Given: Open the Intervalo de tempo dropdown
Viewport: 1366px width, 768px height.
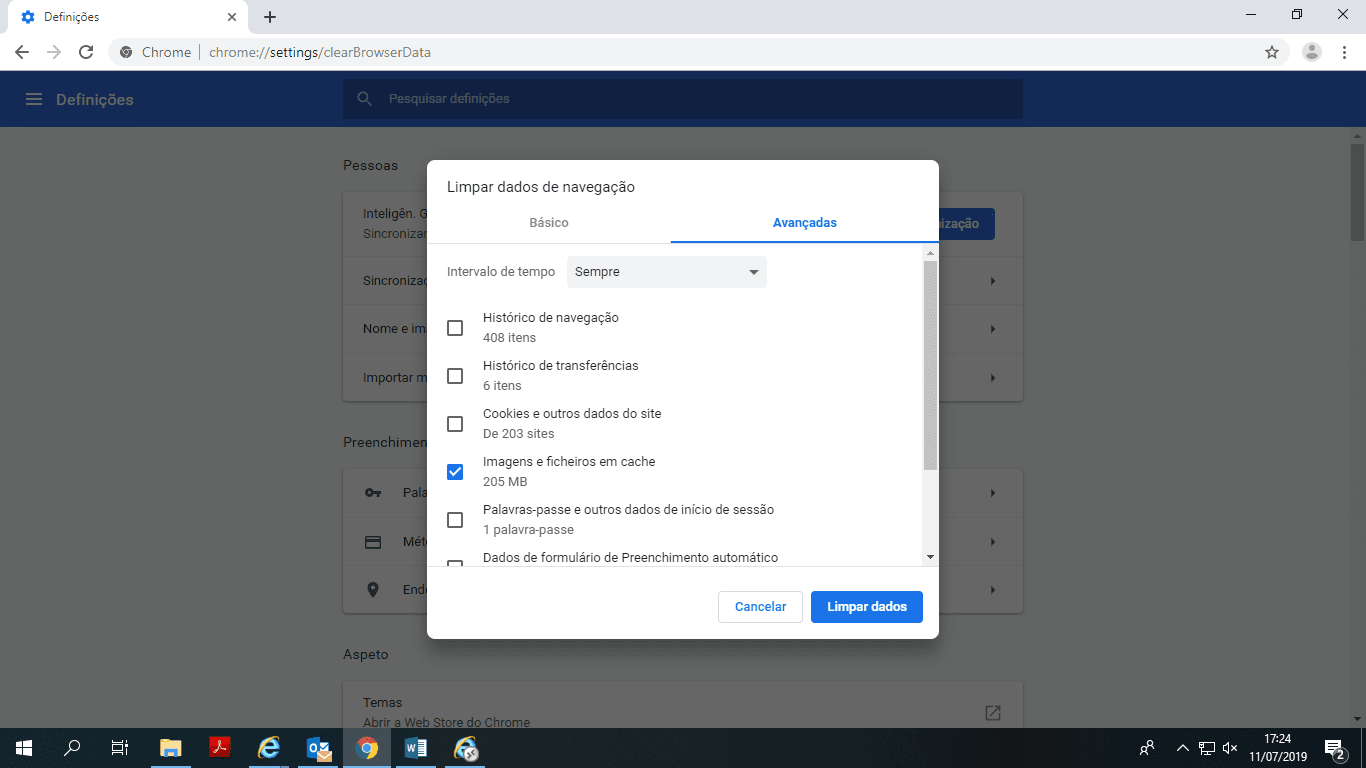Looking at the screenshot, I should tap(666, 271).
